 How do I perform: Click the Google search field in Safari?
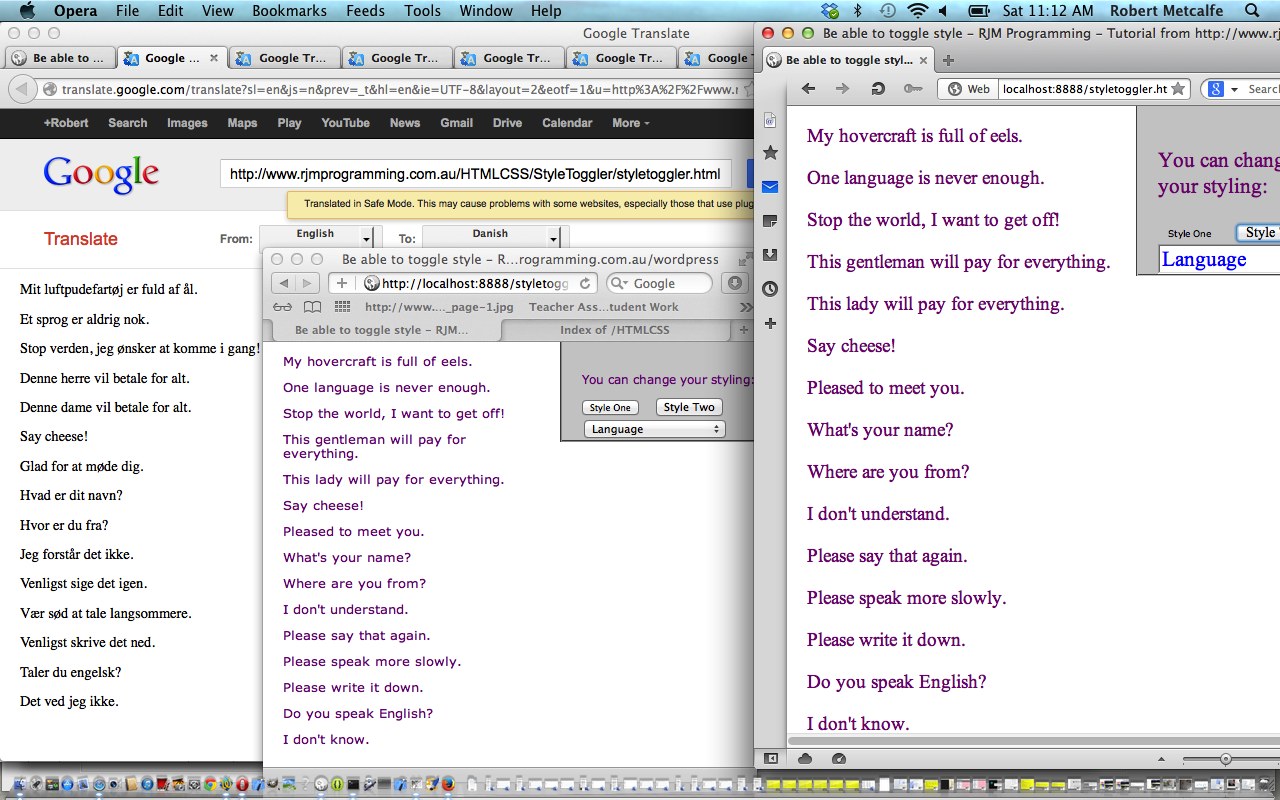658,283
